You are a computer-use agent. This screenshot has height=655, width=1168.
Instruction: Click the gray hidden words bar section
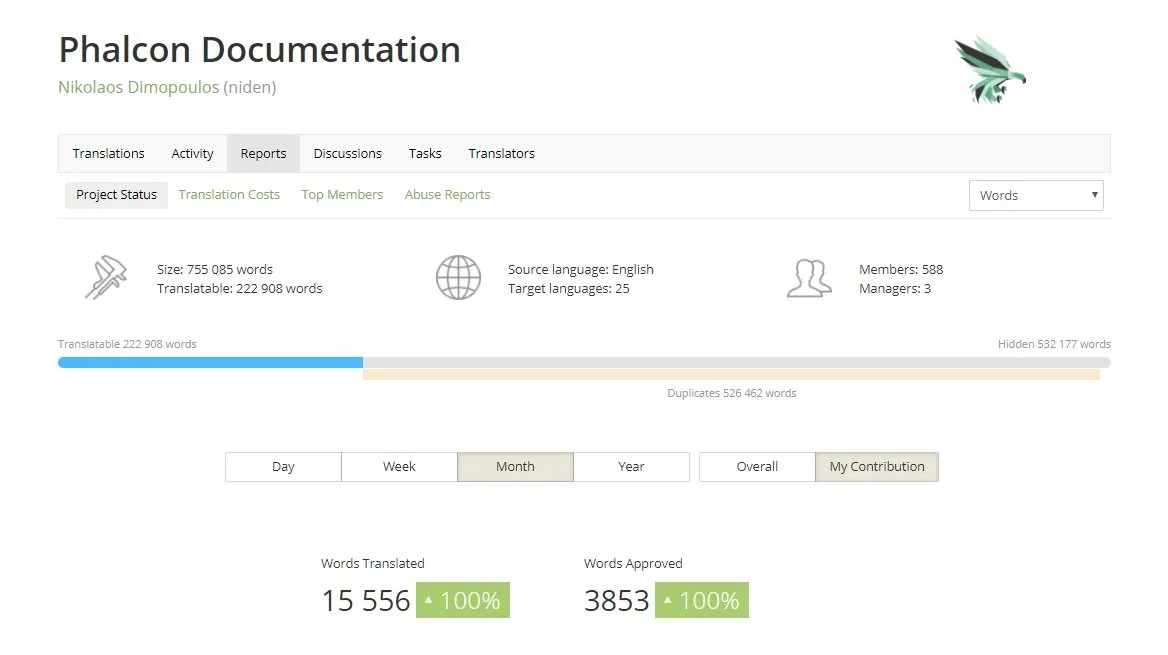(x=737, y=362)
